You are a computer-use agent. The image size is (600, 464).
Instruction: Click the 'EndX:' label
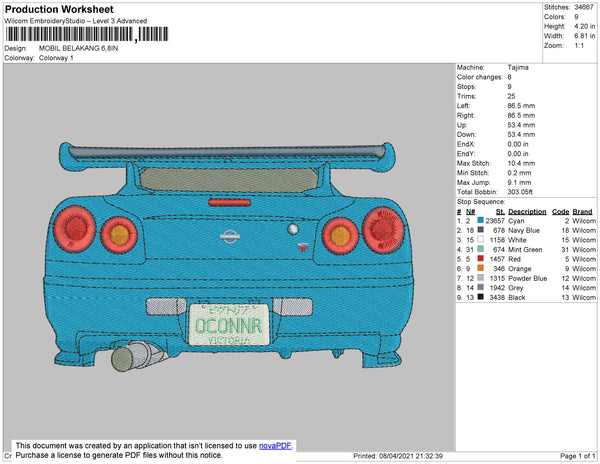[x=466, y=144]
